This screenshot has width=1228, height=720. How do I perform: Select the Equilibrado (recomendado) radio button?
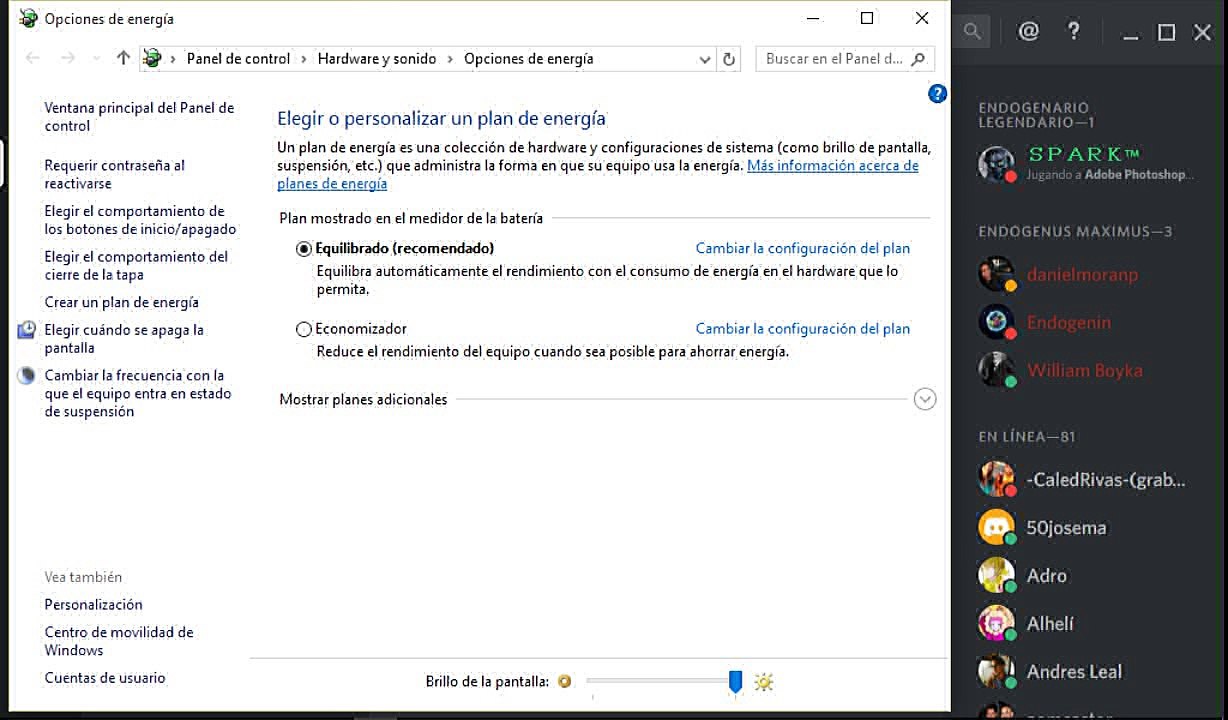[x=304, y=249]
